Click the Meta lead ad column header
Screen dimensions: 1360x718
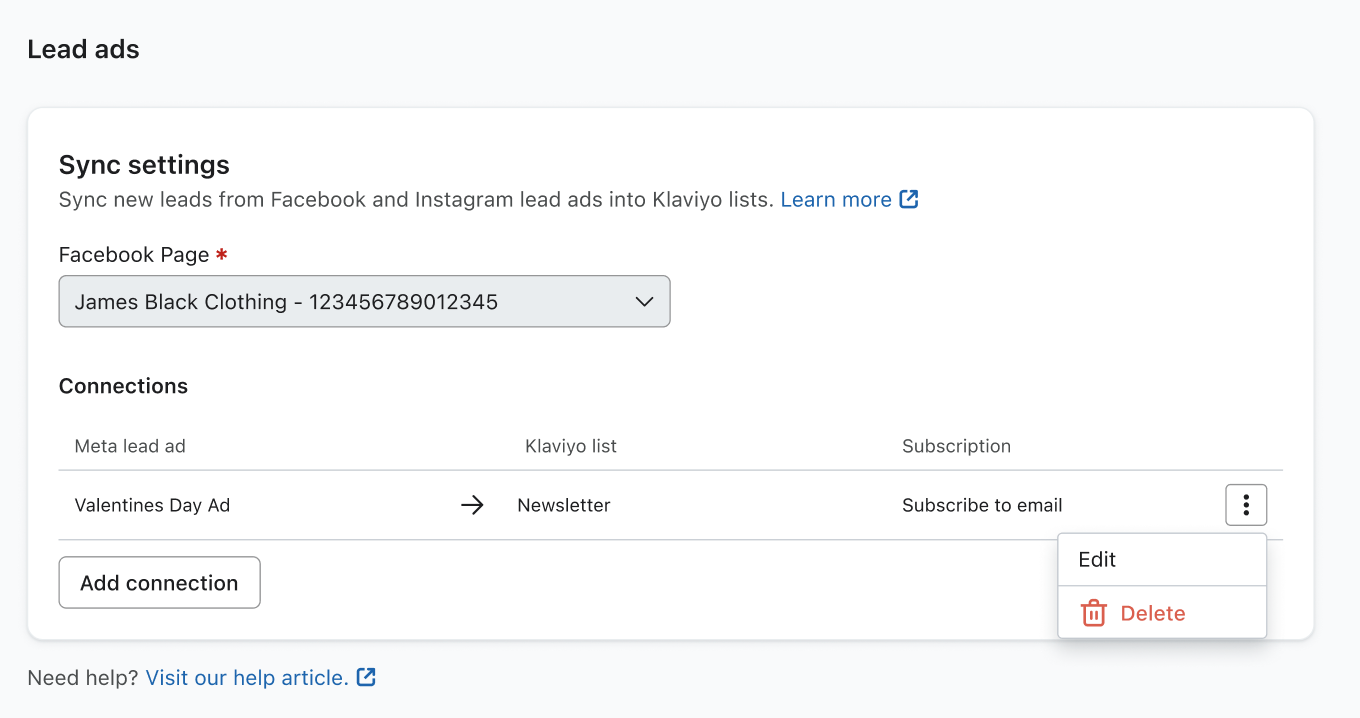coord(130,446)
